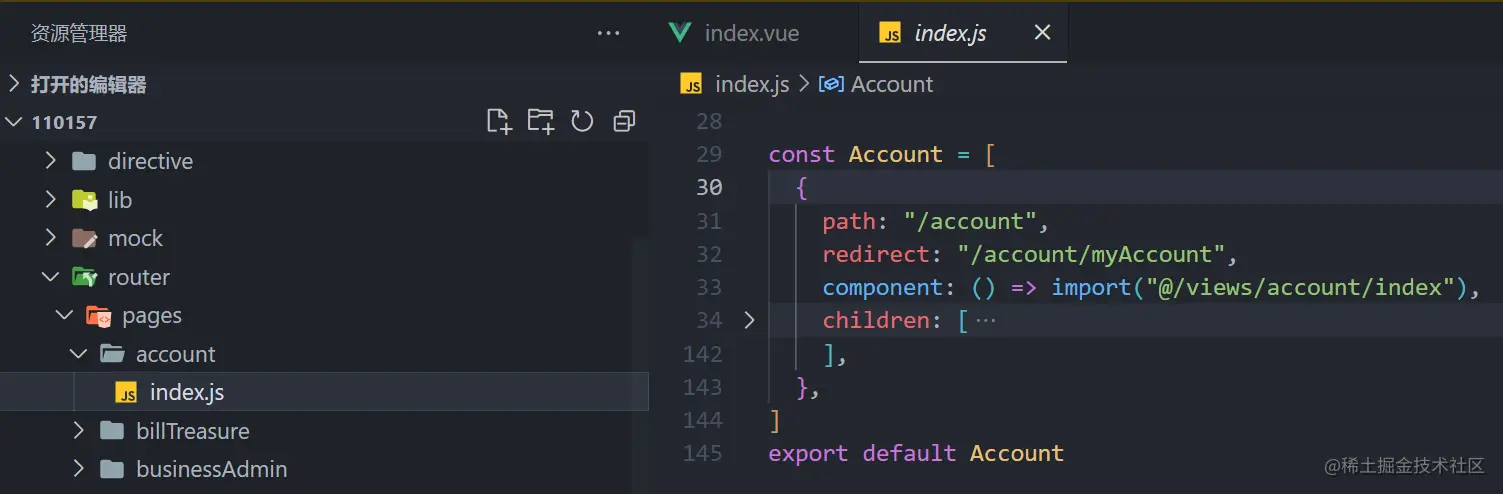1503x494 pixels.
Task: Click index.js in the breadcrumb path
Action: (x=751, y=85)
